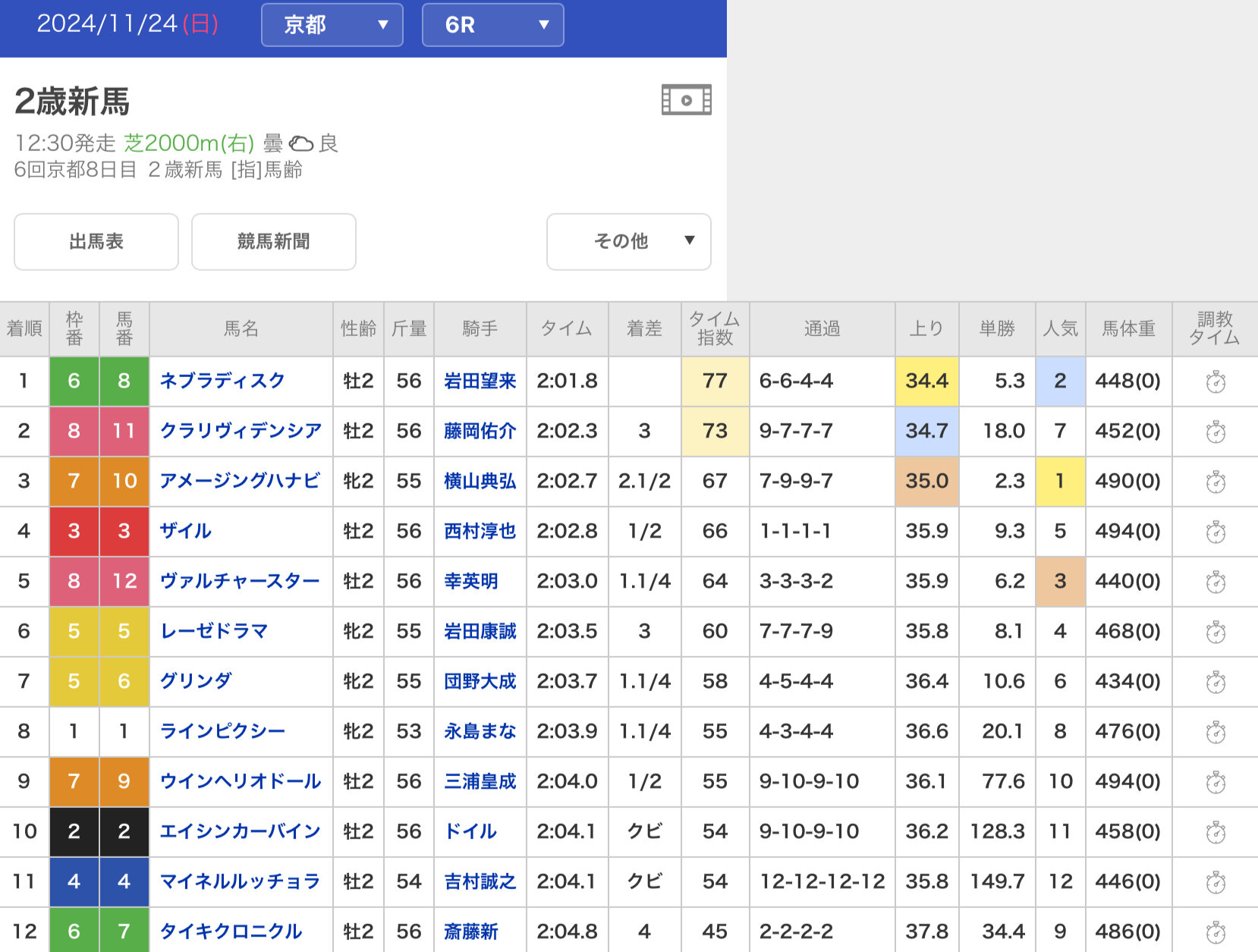
Task: Open horse page for ウインヘリオドール
Action: click(x=240, y=781)
